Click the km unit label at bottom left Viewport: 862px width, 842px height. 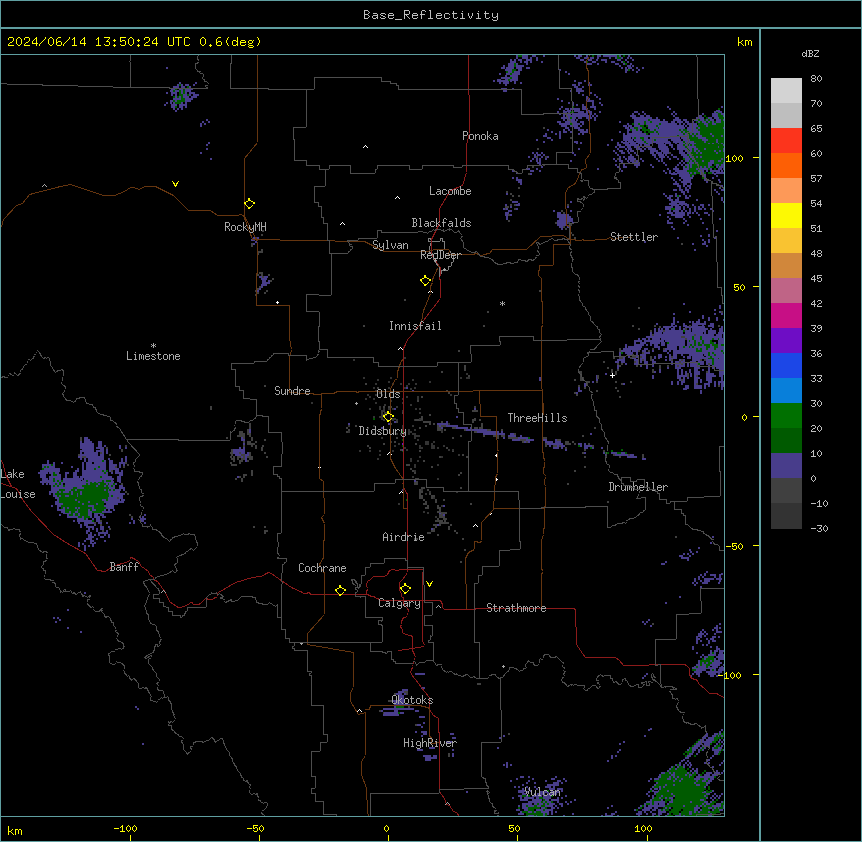(x=15, y=831)
